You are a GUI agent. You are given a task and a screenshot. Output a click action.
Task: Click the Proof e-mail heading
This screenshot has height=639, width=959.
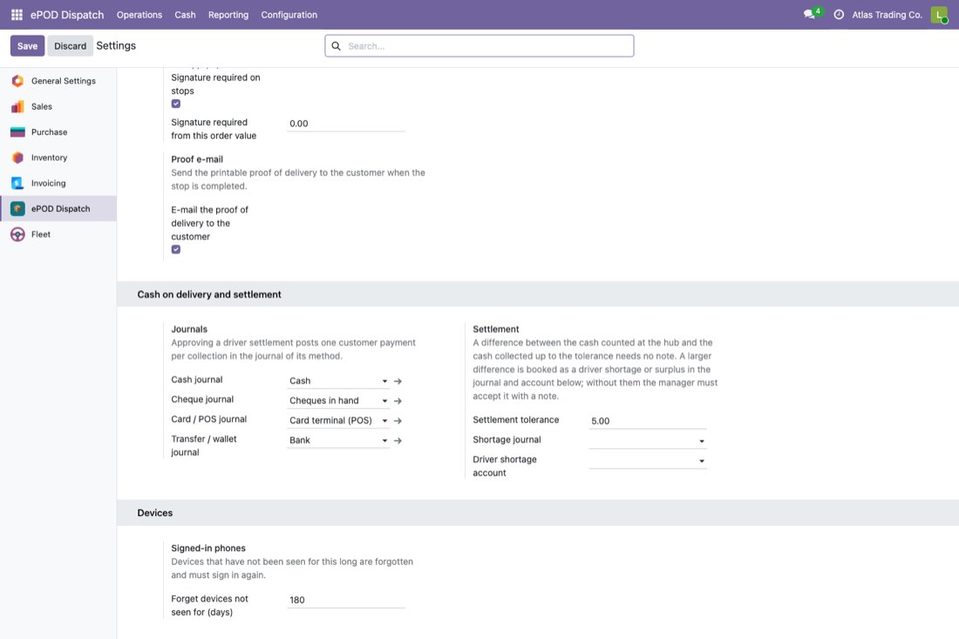[x=197, y=159]
